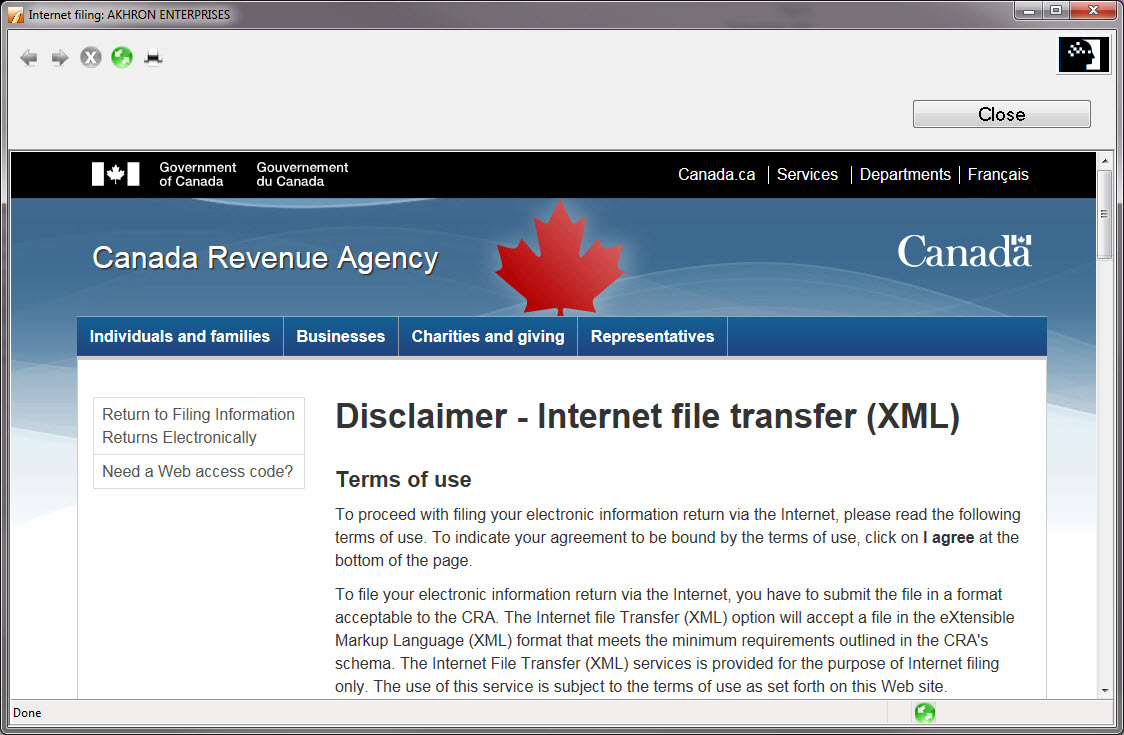Image resolution: width=1124 pixels, height=735 pixels.
Task: Open the Services link
Action: tap(807, 174)
